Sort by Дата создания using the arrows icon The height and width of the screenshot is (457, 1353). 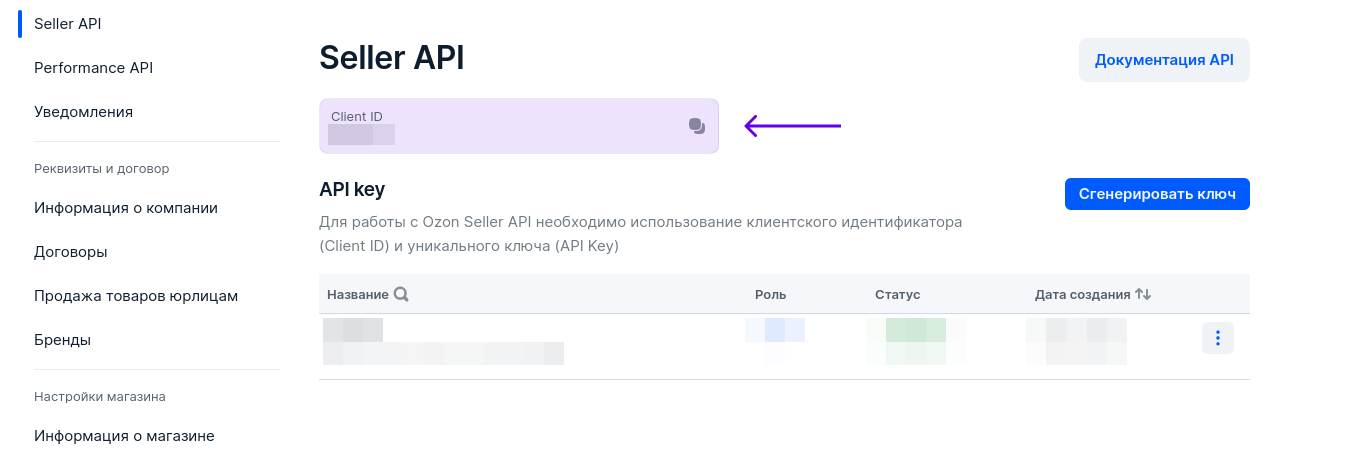[x=1144, y=294]
